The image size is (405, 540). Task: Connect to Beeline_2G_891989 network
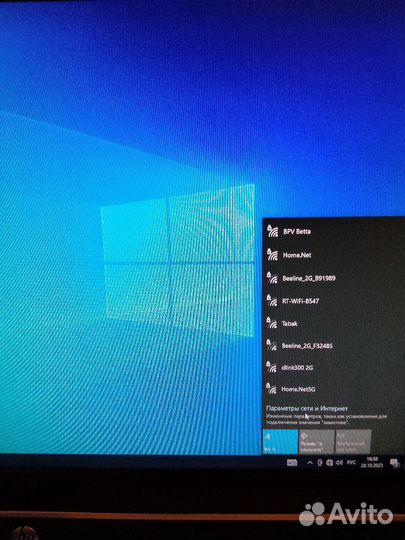pyautogui.click(x=333, y=278)
